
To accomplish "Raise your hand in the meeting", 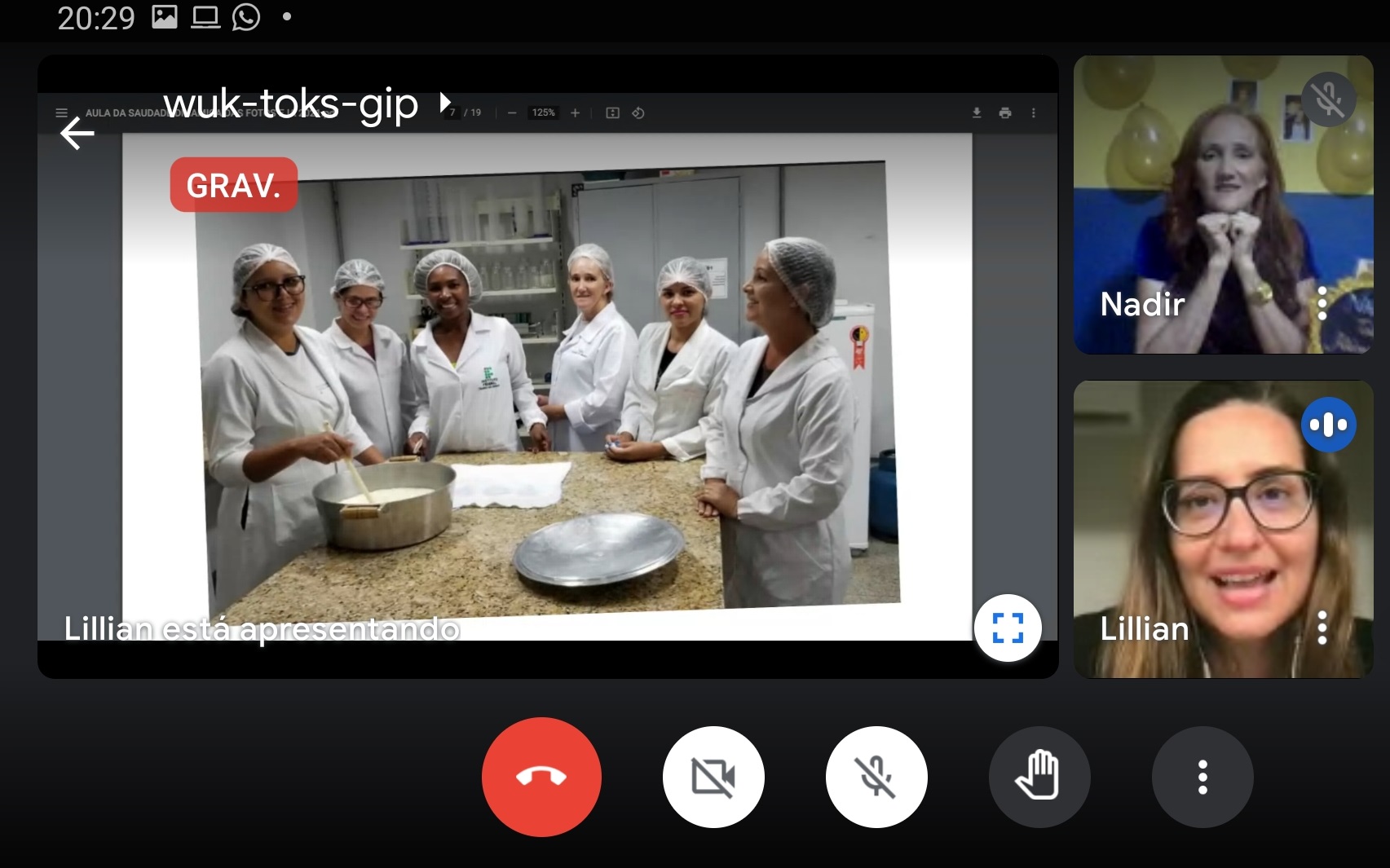I will 1039,777.
